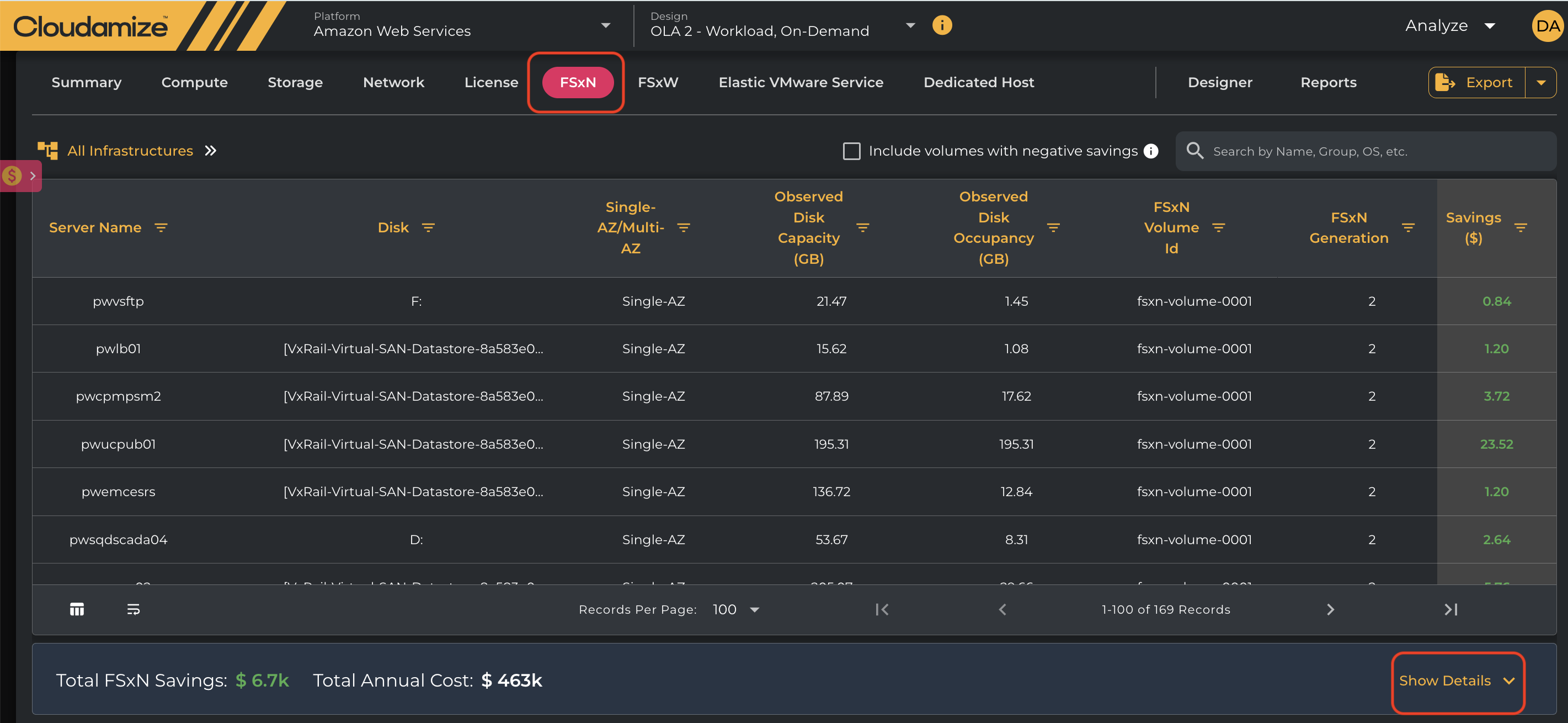Open the Designer page
1568x723 pixels.
click(1220, 82)
